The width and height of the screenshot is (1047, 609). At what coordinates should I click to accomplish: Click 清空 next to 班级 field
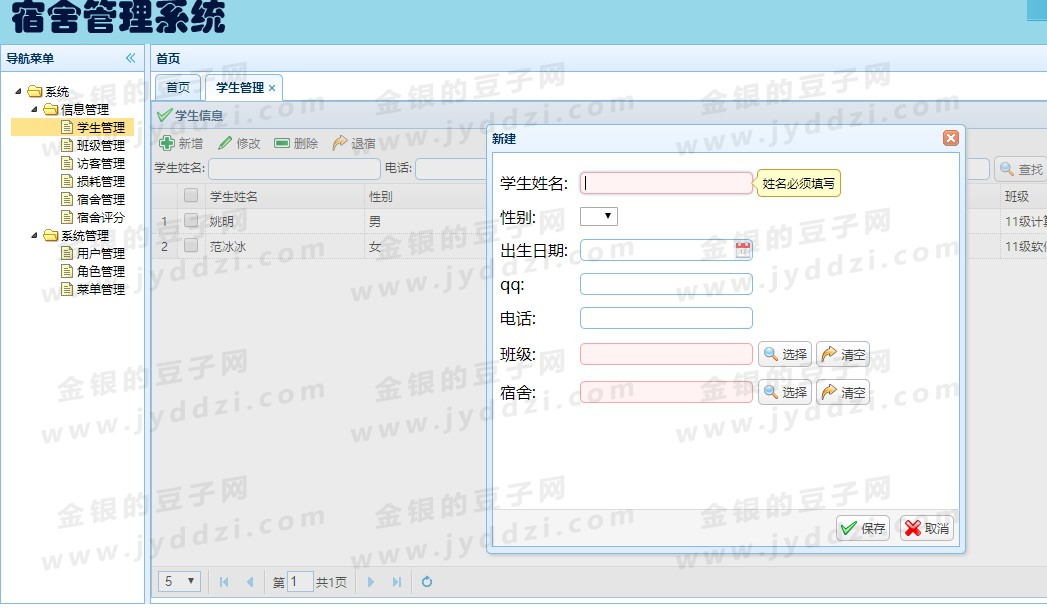pos(843,354)
